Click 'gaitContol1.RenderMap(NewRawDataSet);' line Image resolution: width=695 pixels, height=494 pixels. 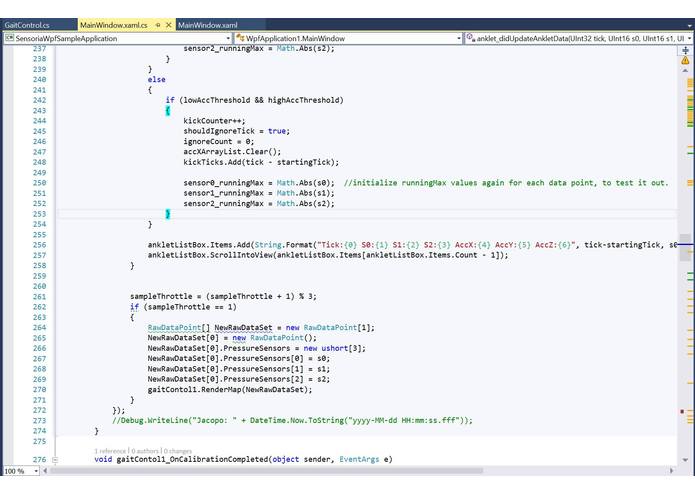[x=230, y=390]
